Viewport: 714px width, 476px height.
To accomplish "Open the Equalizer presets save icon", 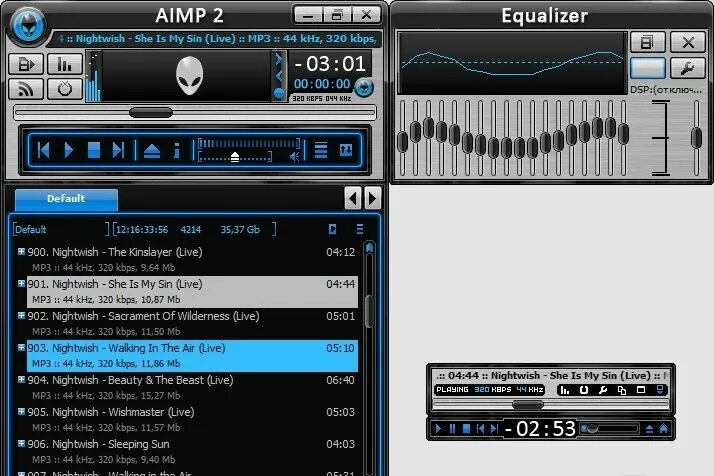I will (648, 42).
